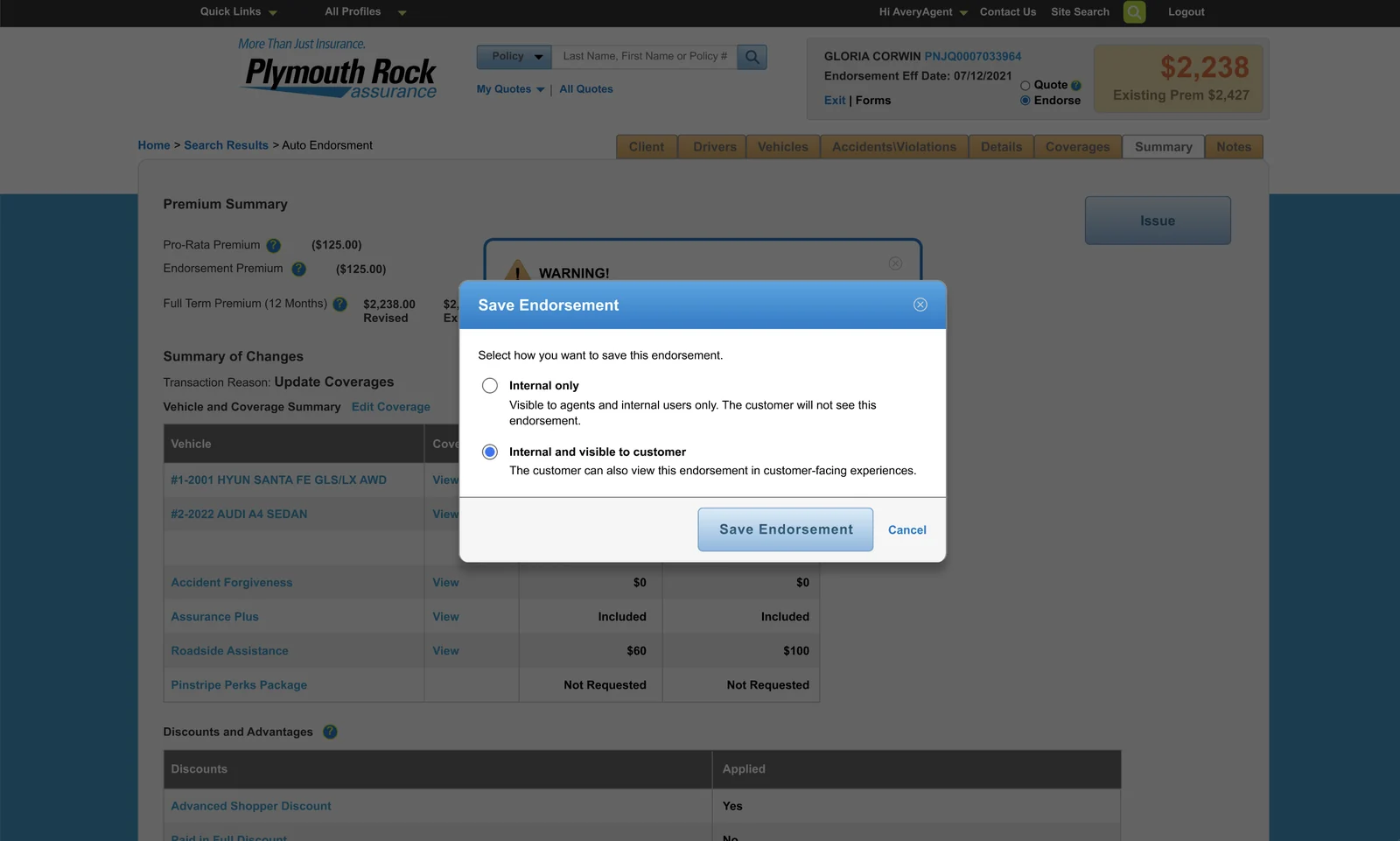1400x841 pixels.
Task: Go to the Coverages tab
Action: click(1078, 147)
